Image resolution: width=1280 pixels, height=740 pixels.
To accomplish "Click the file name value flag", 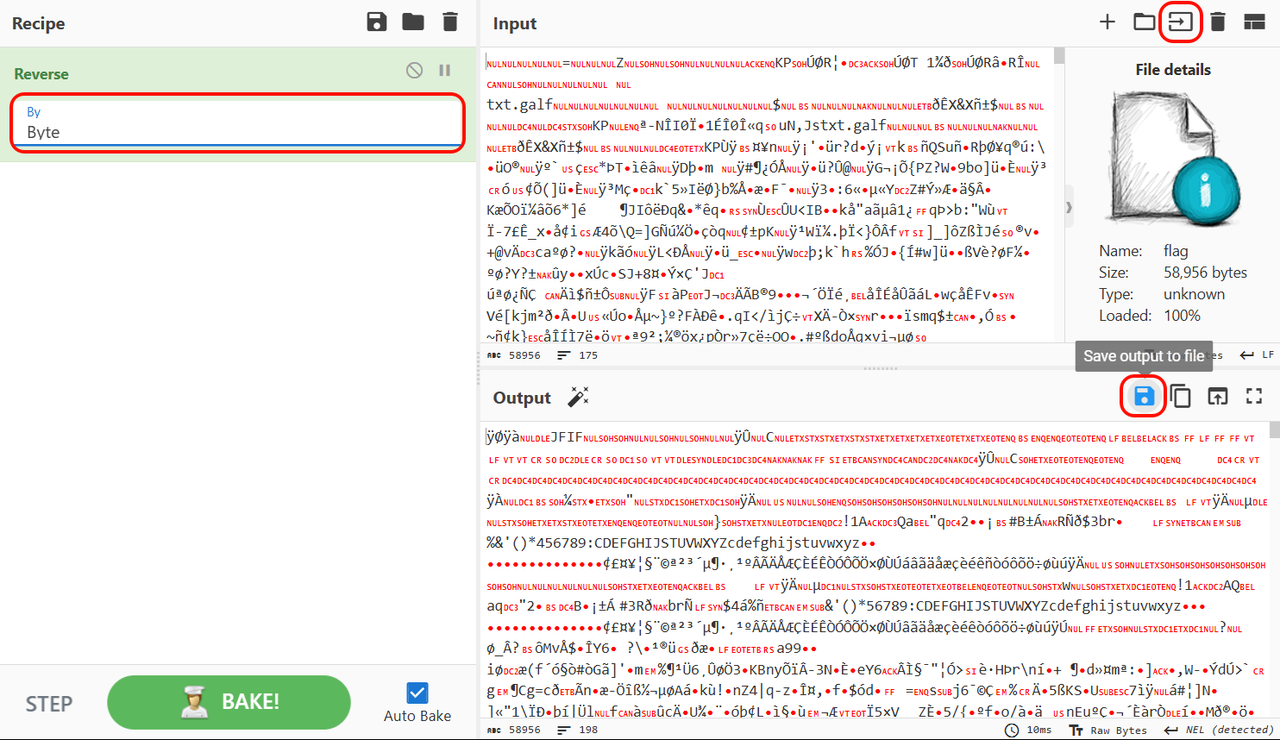I will pos(1176,251).
